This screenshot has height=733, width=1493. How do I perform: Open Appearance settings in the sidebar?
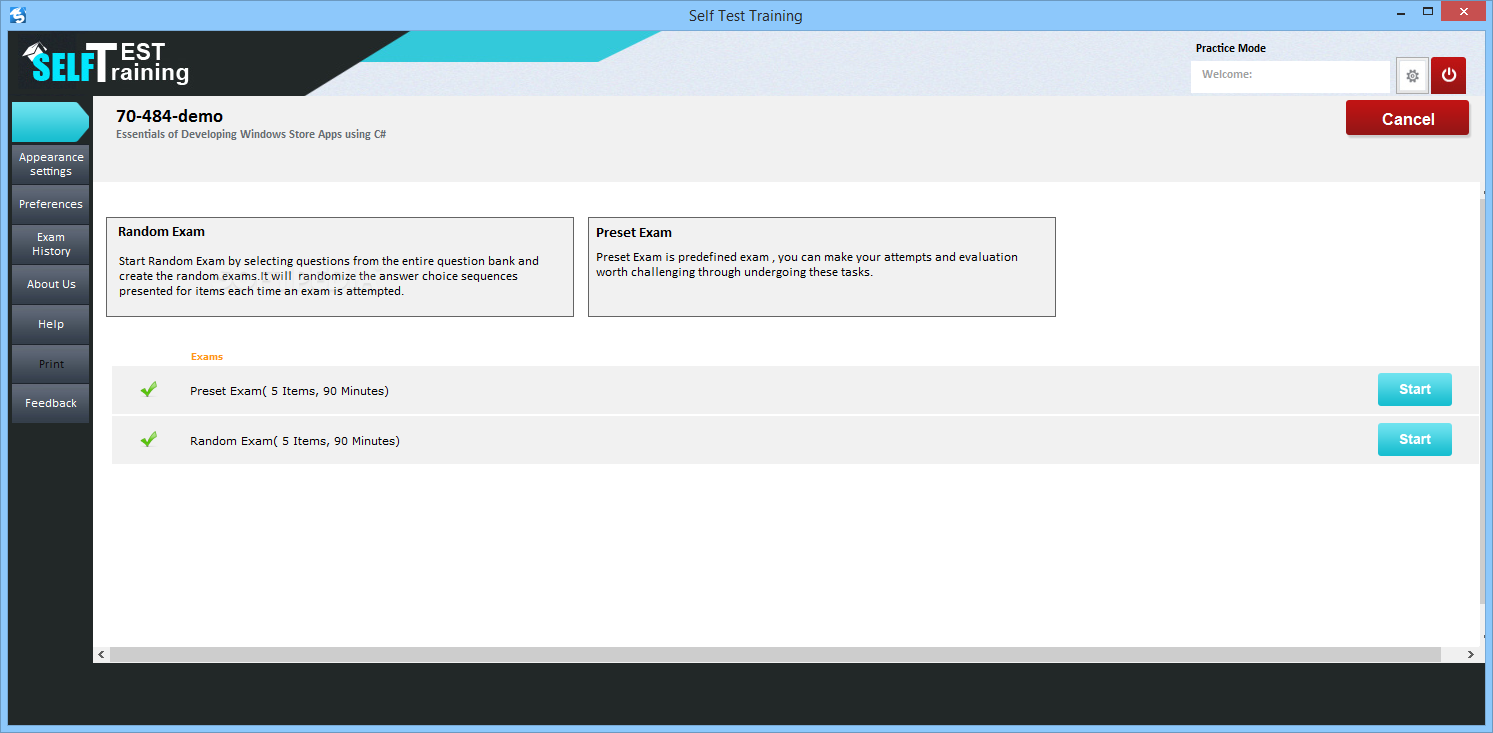click(x=51, y=164)
